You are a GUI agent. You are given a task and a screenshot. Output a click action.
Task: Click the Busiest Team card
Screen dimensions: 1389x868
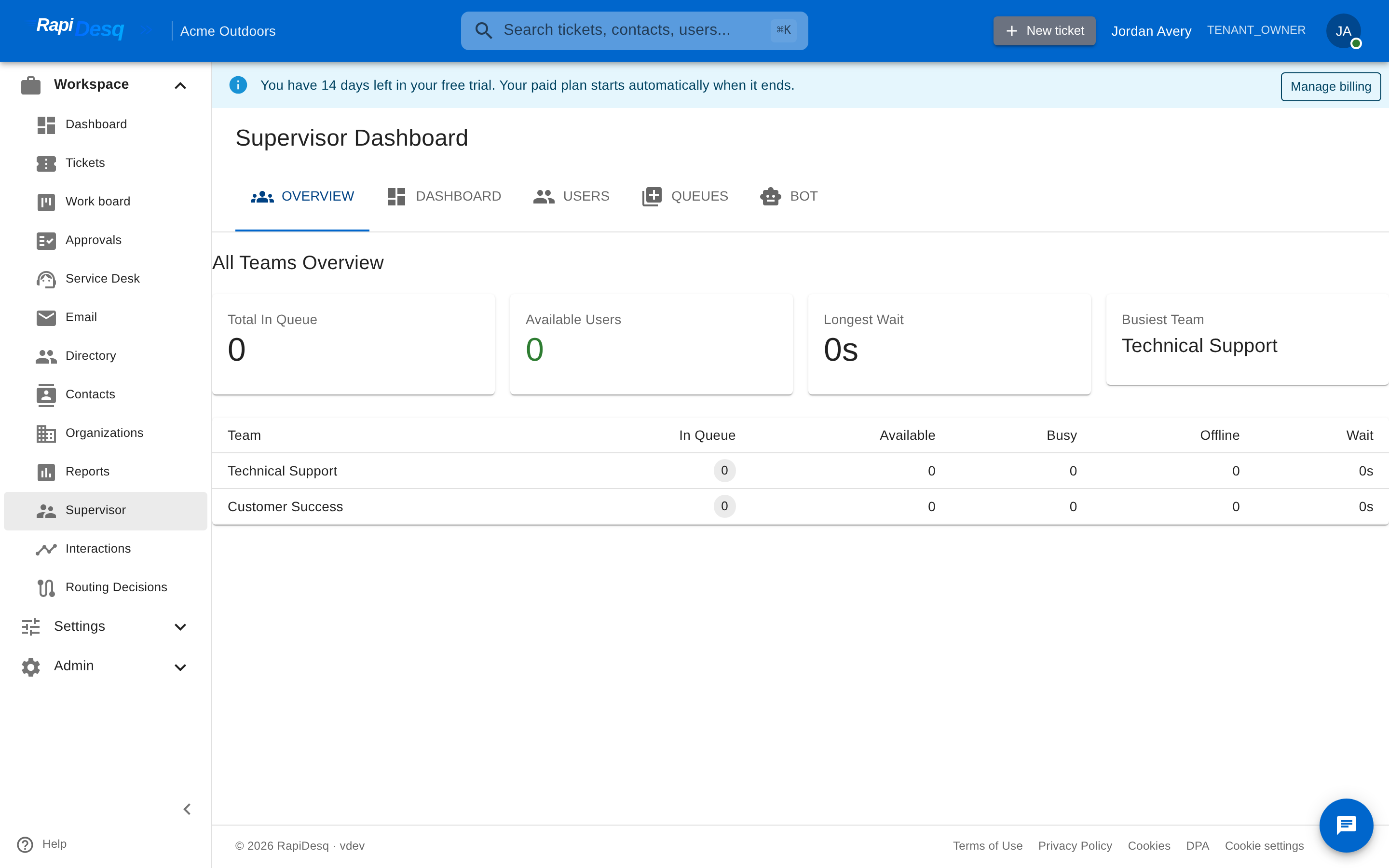pyautogui.click(x=1247, y=339)
